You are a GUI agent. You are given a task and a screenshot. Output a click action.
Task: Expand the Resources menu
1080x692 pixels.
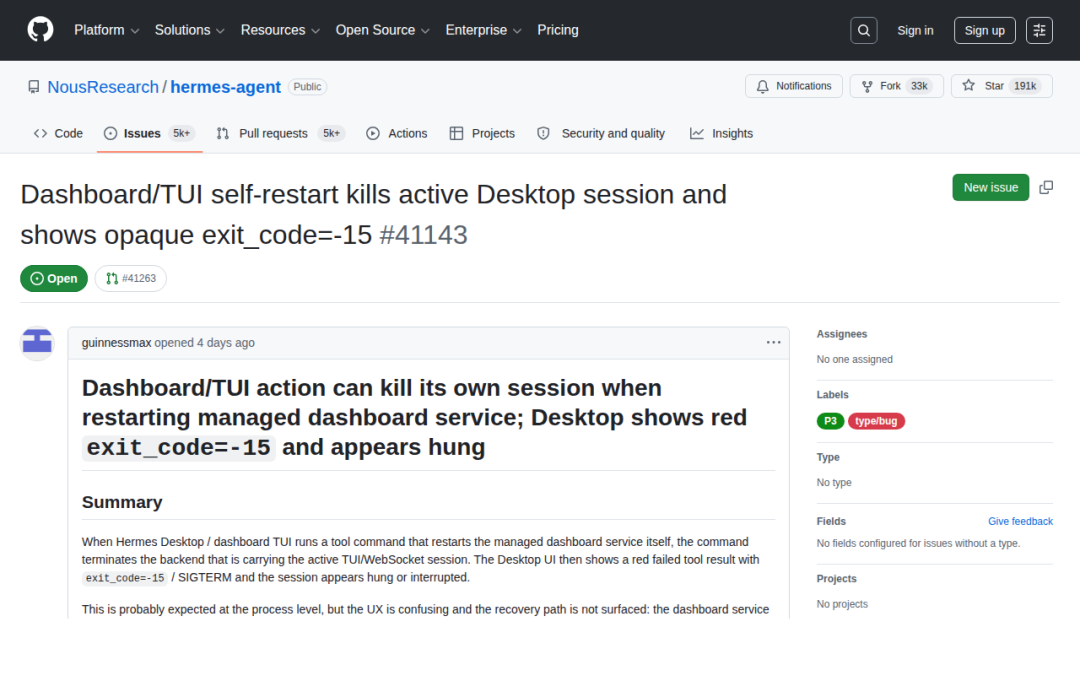tap(280, 30)
